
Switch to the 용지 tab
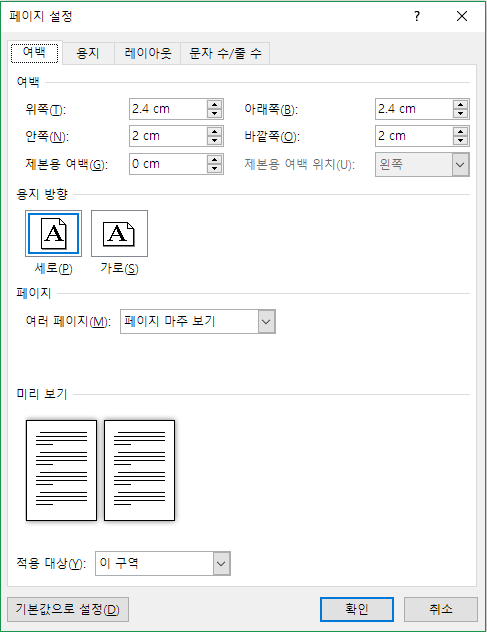point(88,53)
